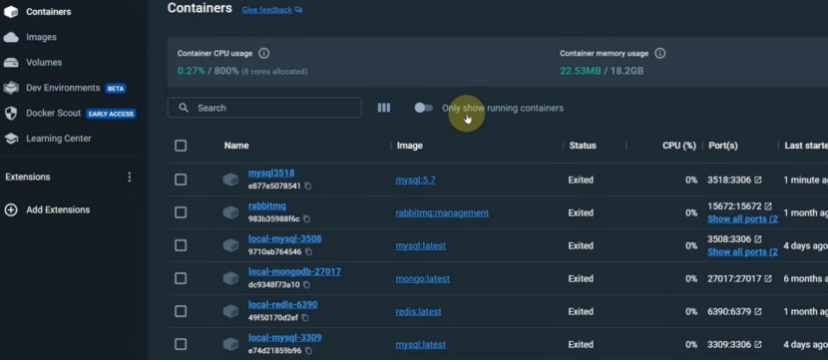This screenshot has width=828, height=362.
Task: Open the mysql:5.7 image link
Action: pyautogui.click(x=416, y=180)
